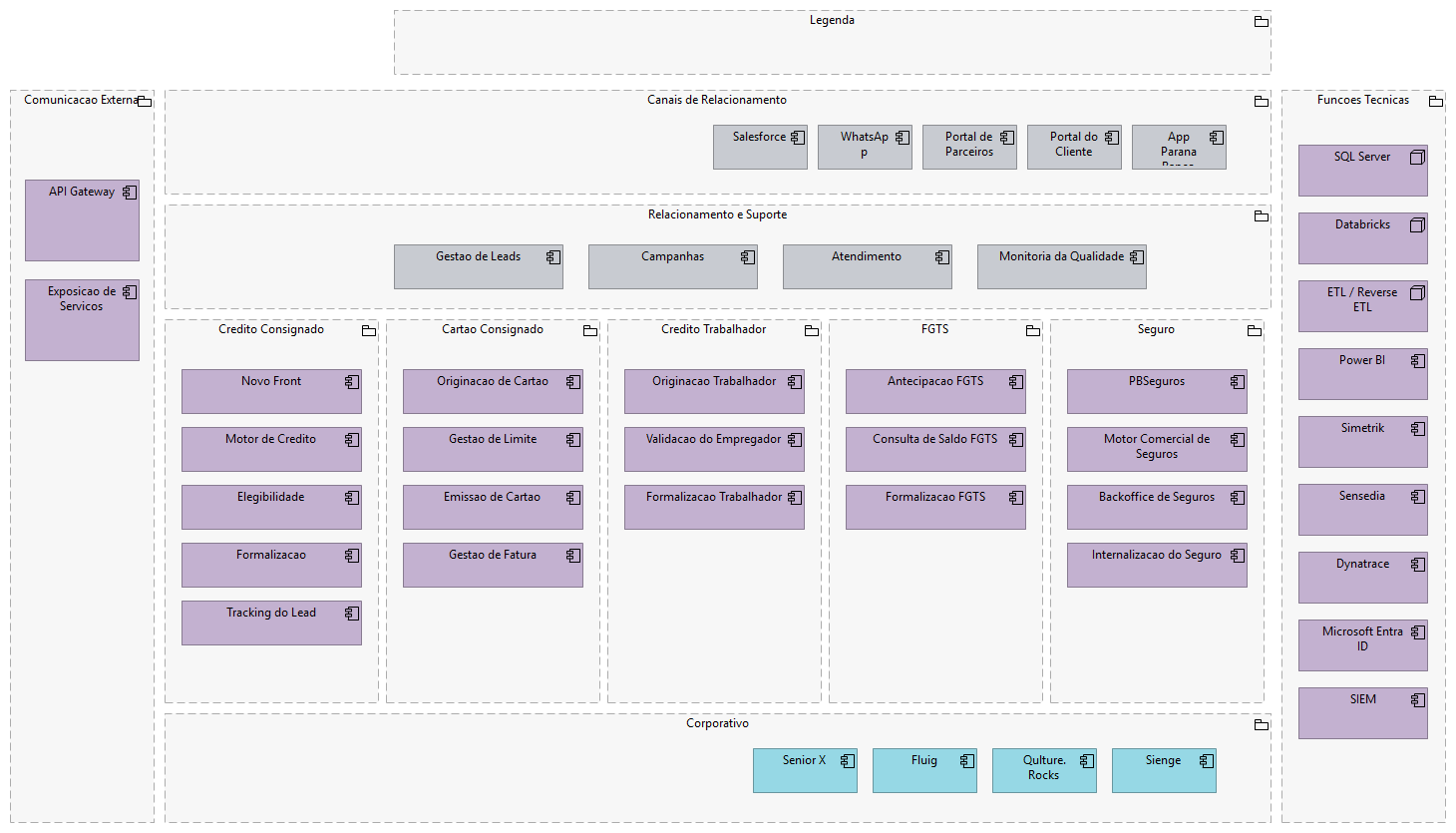This screenshot has width=1456, height=833.
Task: Select the Antecipacao FGTS element
Action: [935, 392]
